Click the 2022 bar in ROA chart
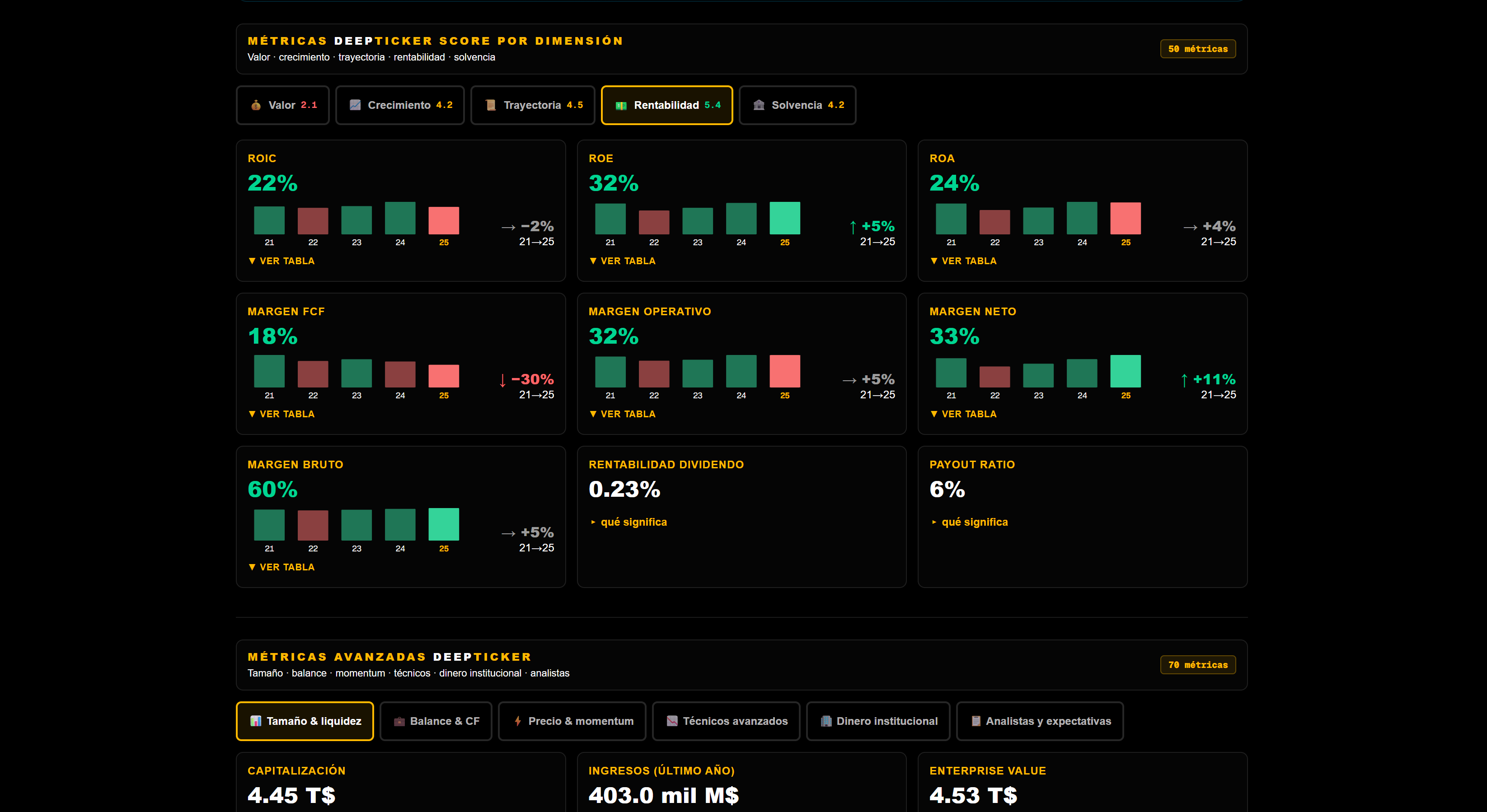Screen dimensions: 1487x812 994,222
